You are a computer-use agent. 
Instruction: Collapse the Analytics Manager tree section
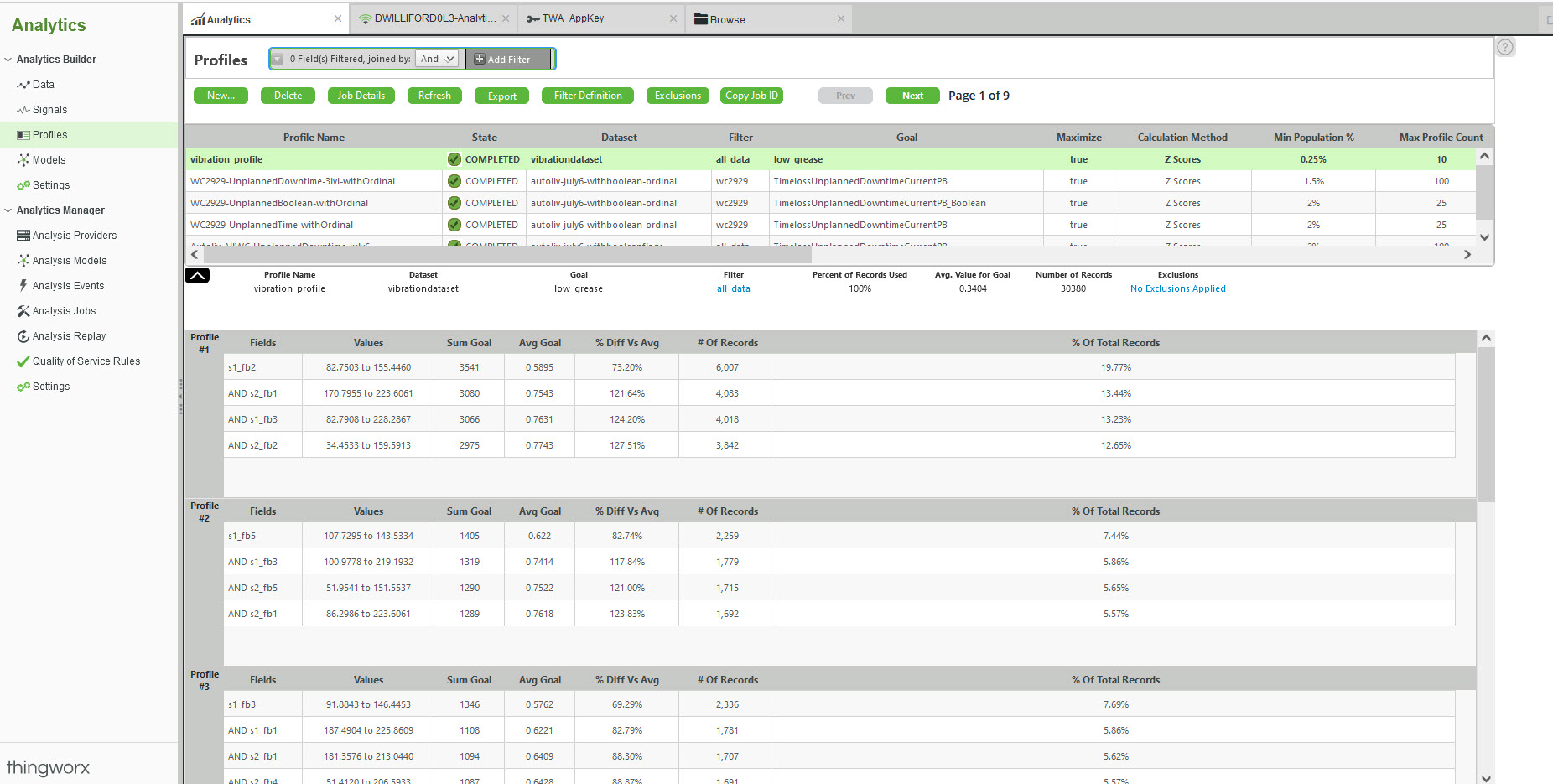[x=8, y=210]
